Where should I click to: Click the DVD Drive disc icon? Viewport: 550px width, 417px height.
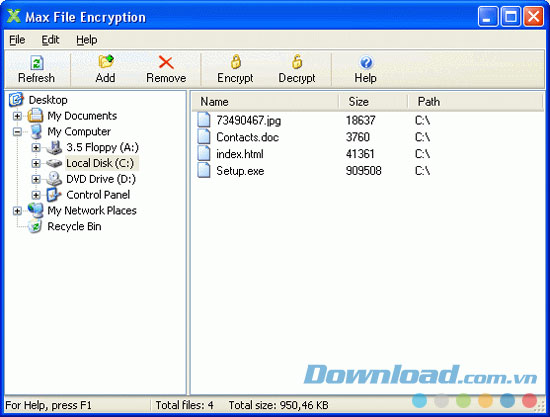tap(54, 179)
